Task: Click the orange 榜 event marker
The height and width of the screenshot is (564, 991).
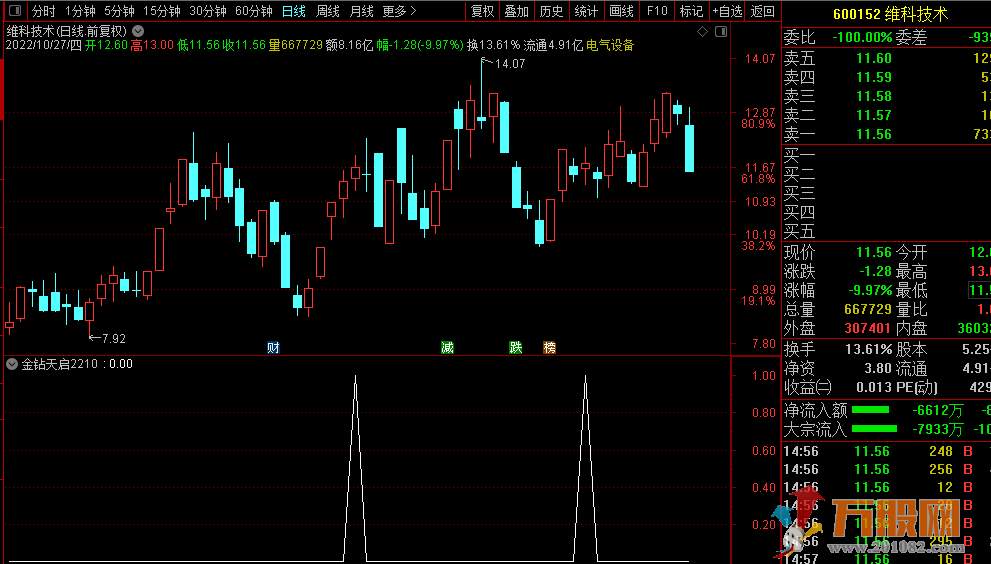Action: [x=549, y=347]
